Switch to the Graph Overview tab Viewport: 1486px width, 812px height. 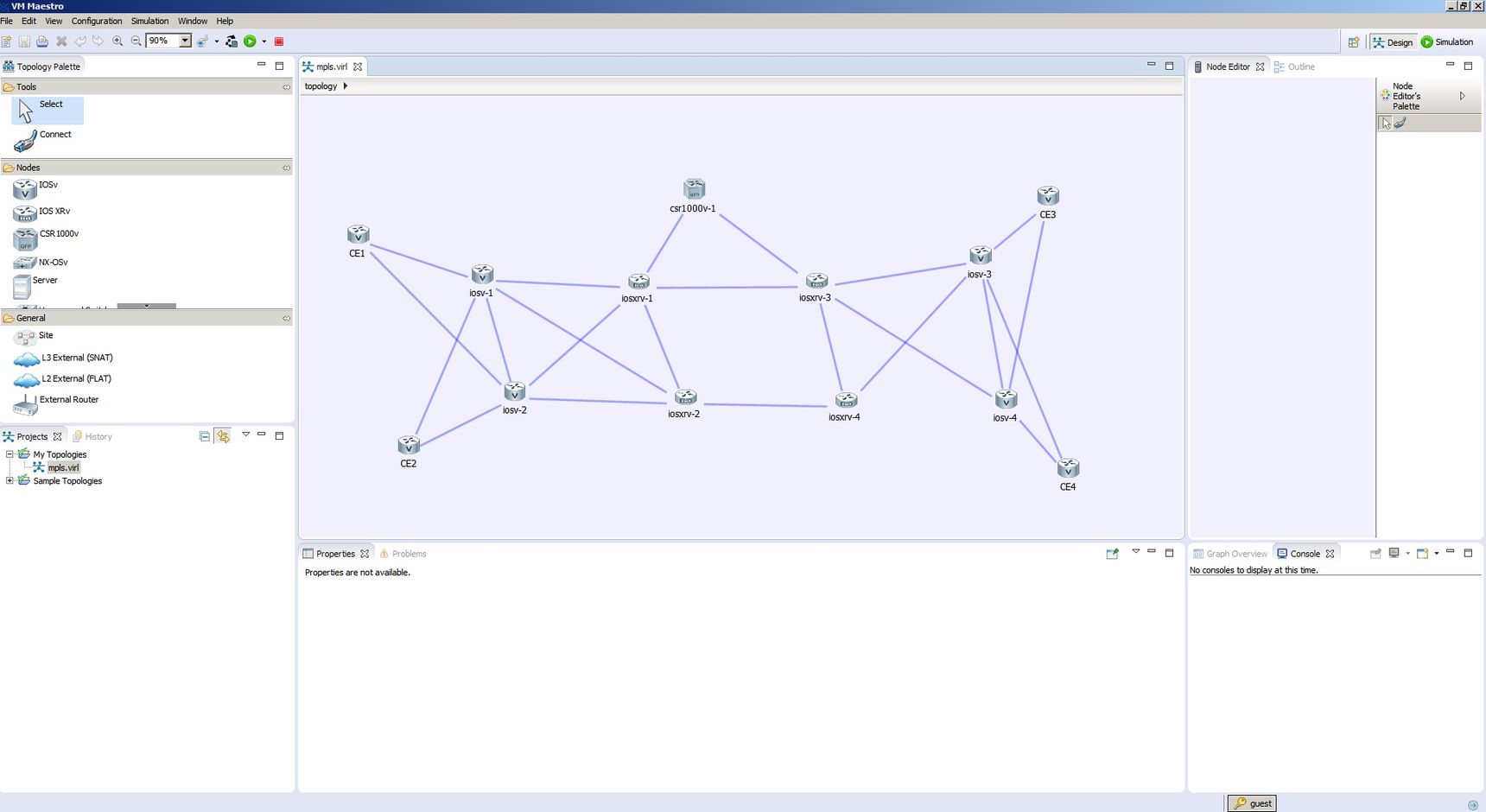(1230, 554)
